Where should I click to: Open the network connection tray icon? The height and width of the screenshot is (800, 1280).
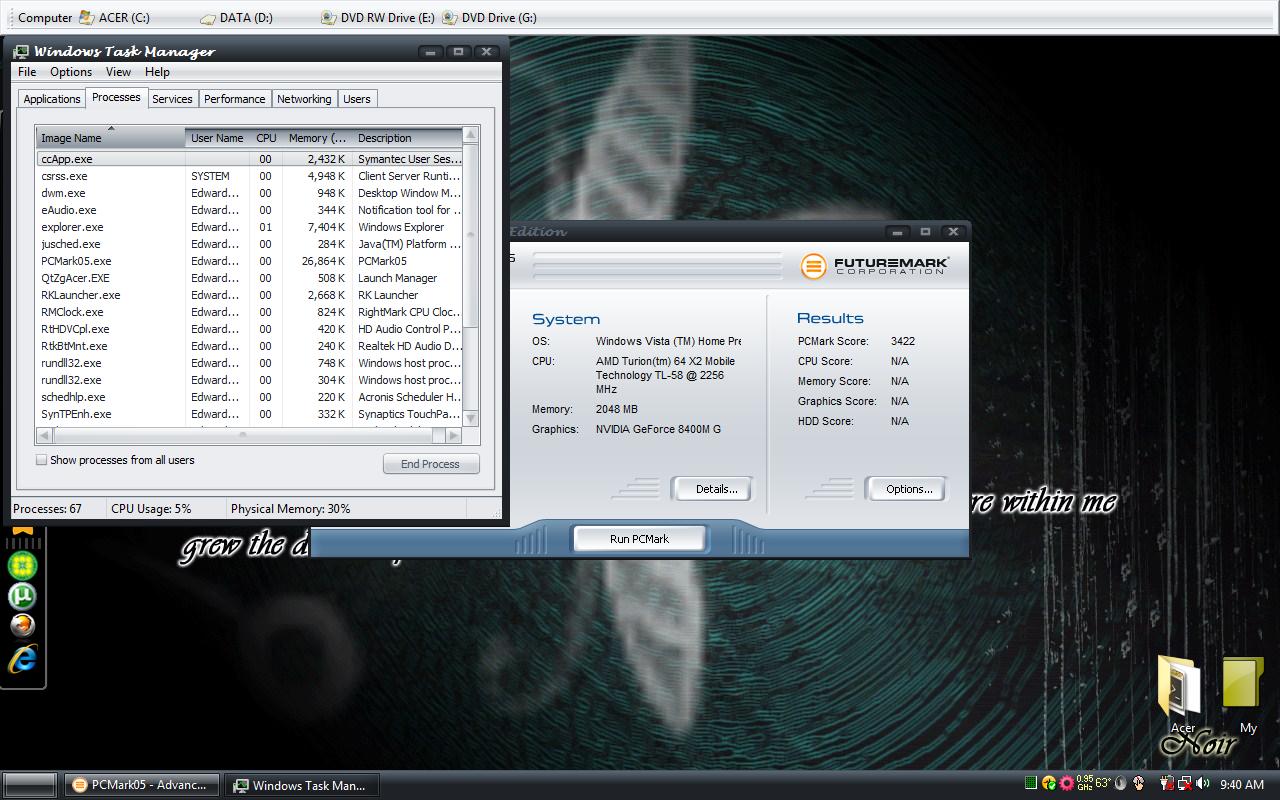[x=1184, y=784]
